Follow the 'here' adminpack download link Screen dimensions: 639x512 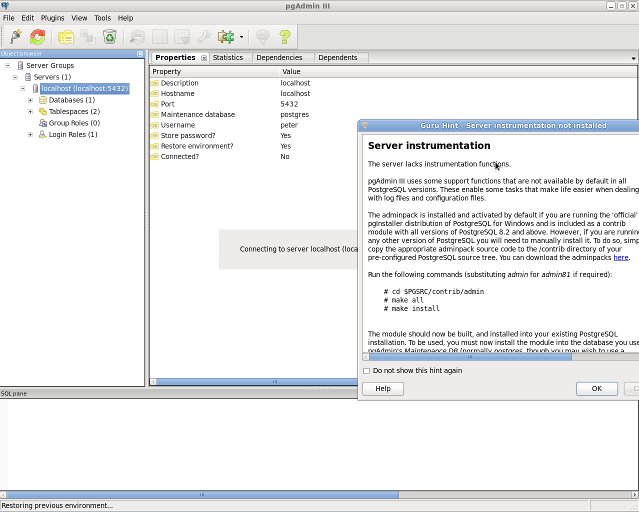click(x=620, y=258)
